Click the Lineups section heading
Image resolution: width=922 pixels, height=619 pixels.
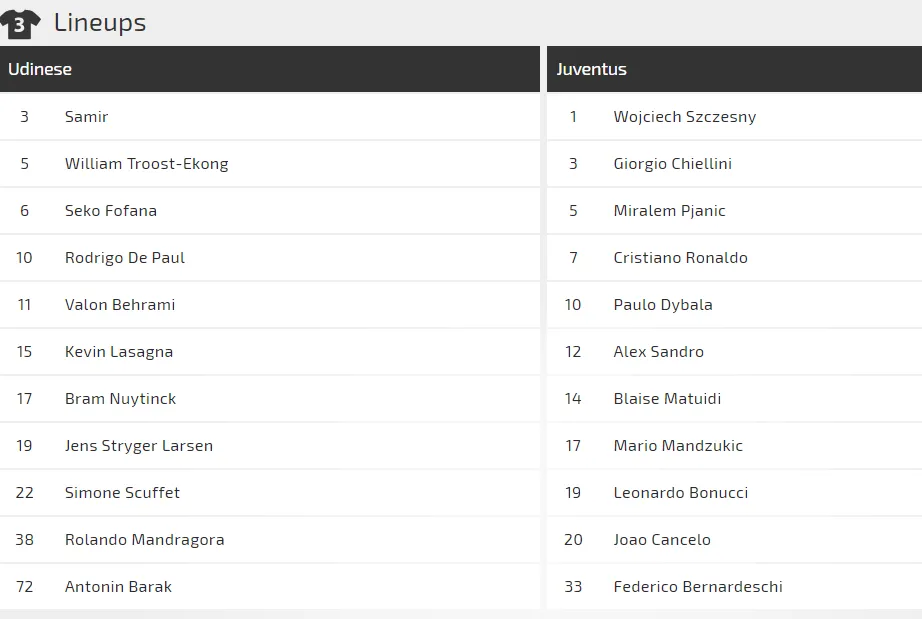click(100, 22)
